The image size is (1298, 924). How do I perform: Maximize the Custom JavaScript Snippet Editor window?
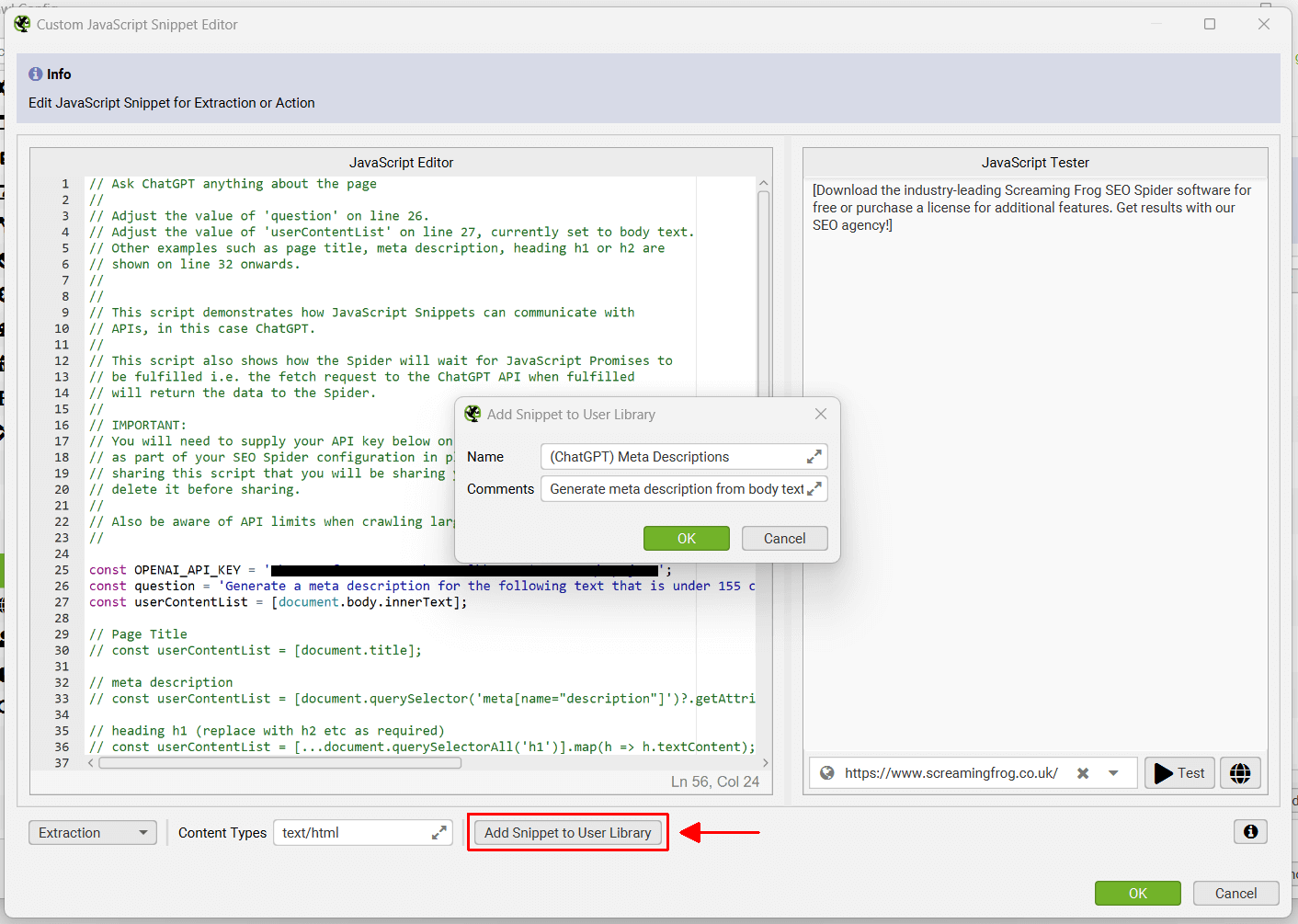tap(1210, 24)
